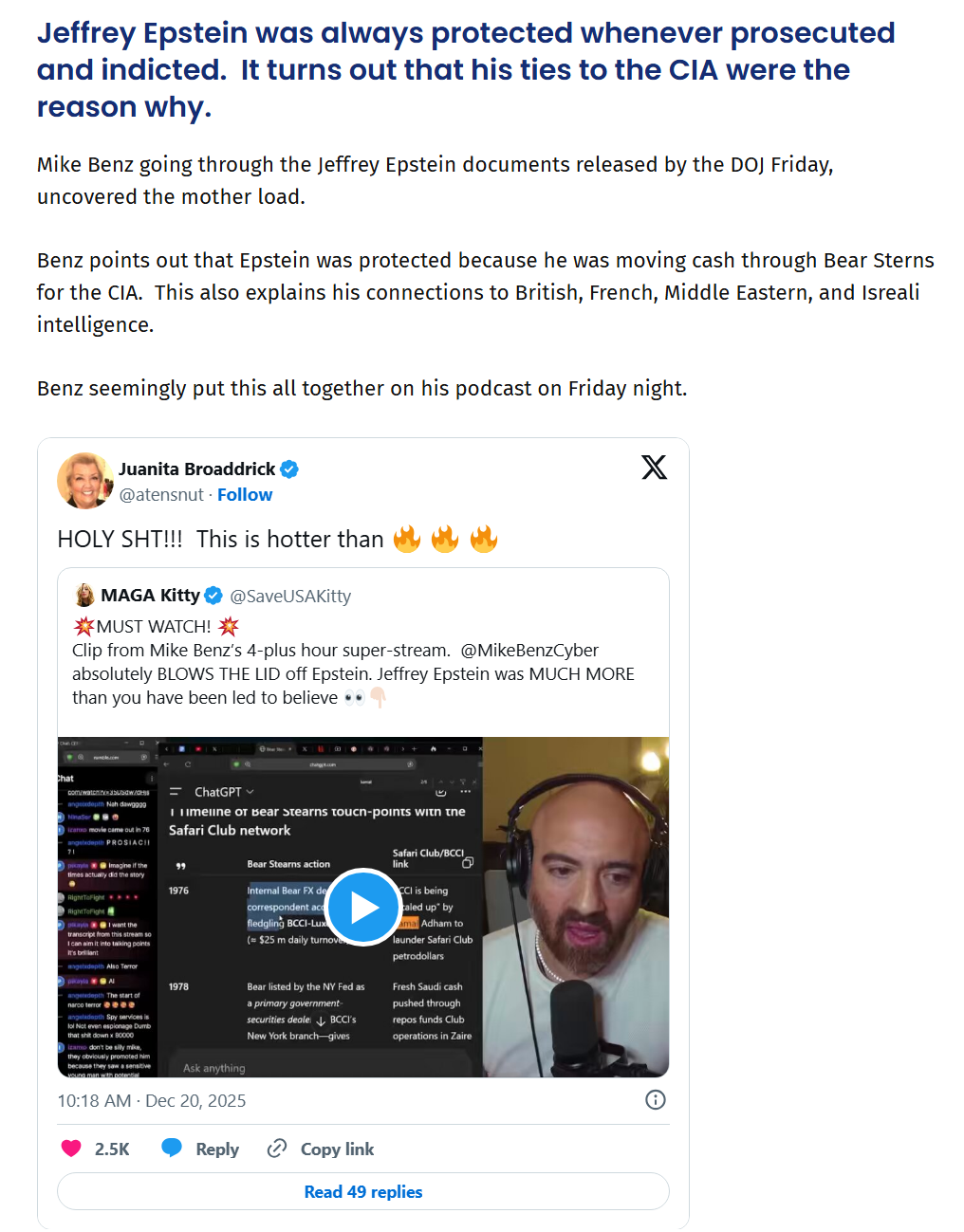Click the chain copy link icon
This screenshot has height=1232, width=964.
pos(277,1149)
